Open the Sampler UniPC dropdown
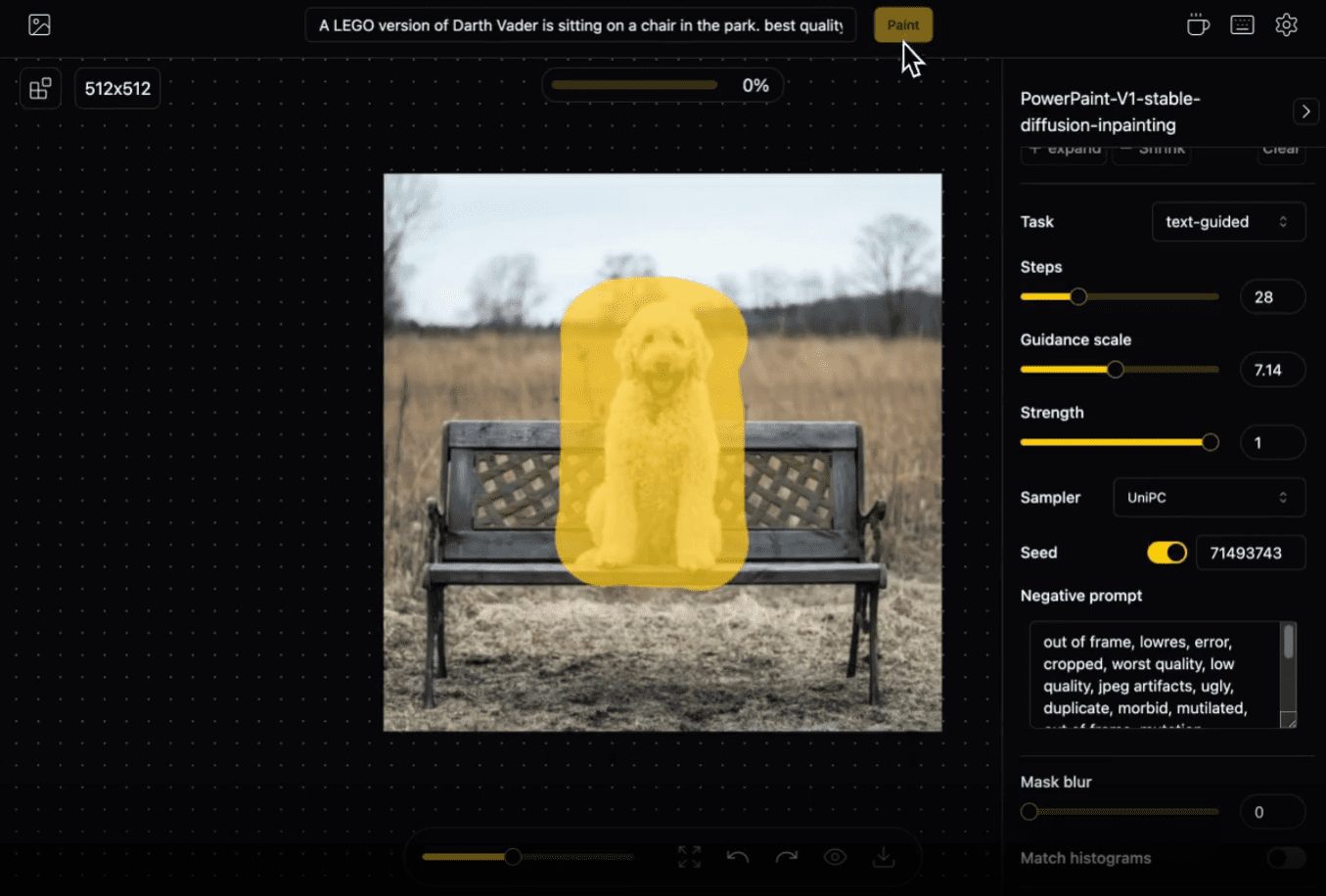1326x896 pixels. click(1209, 498)
